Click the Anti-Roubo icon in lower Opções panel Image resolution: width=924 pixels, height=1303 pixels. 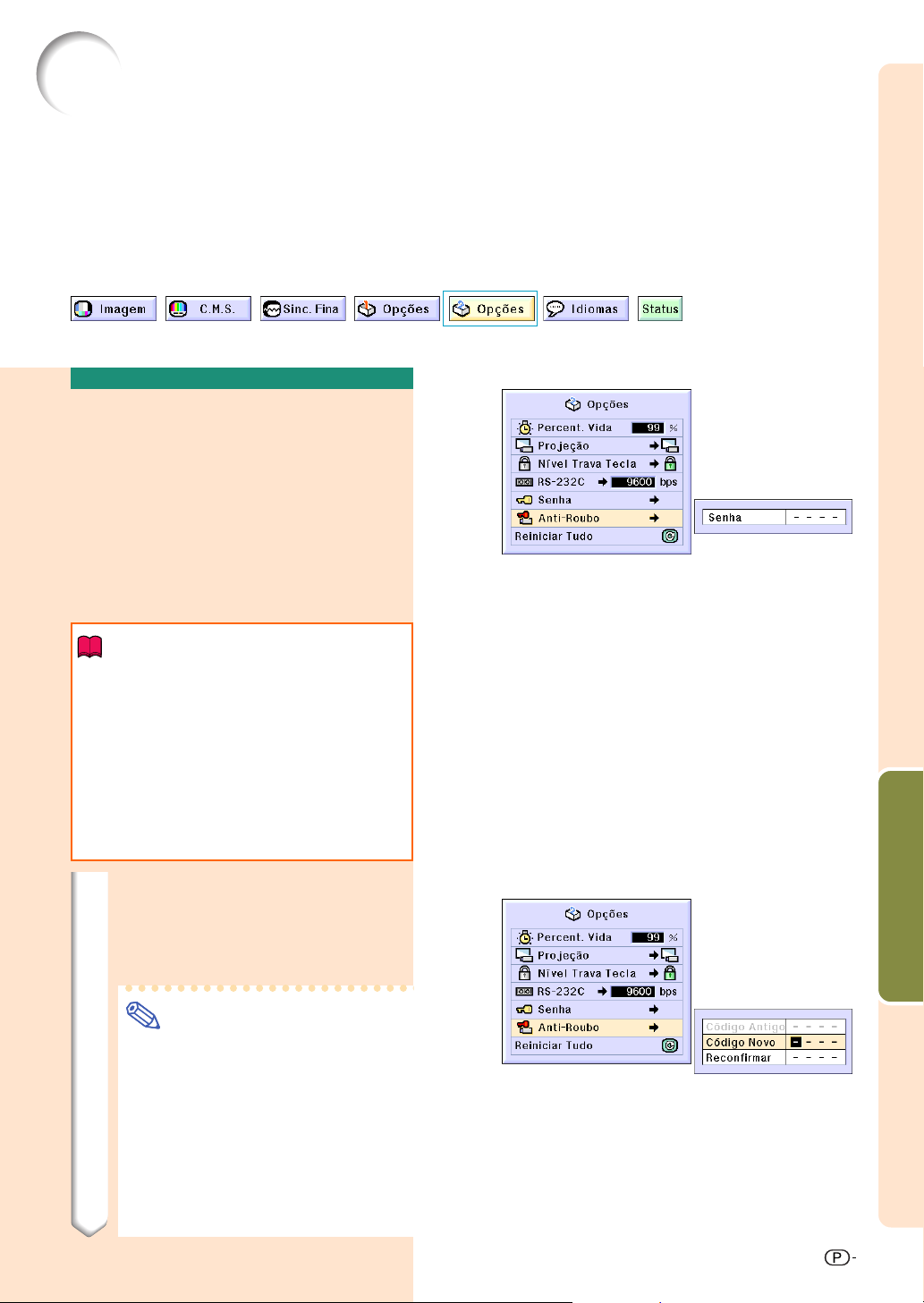tap(525, 1028)
